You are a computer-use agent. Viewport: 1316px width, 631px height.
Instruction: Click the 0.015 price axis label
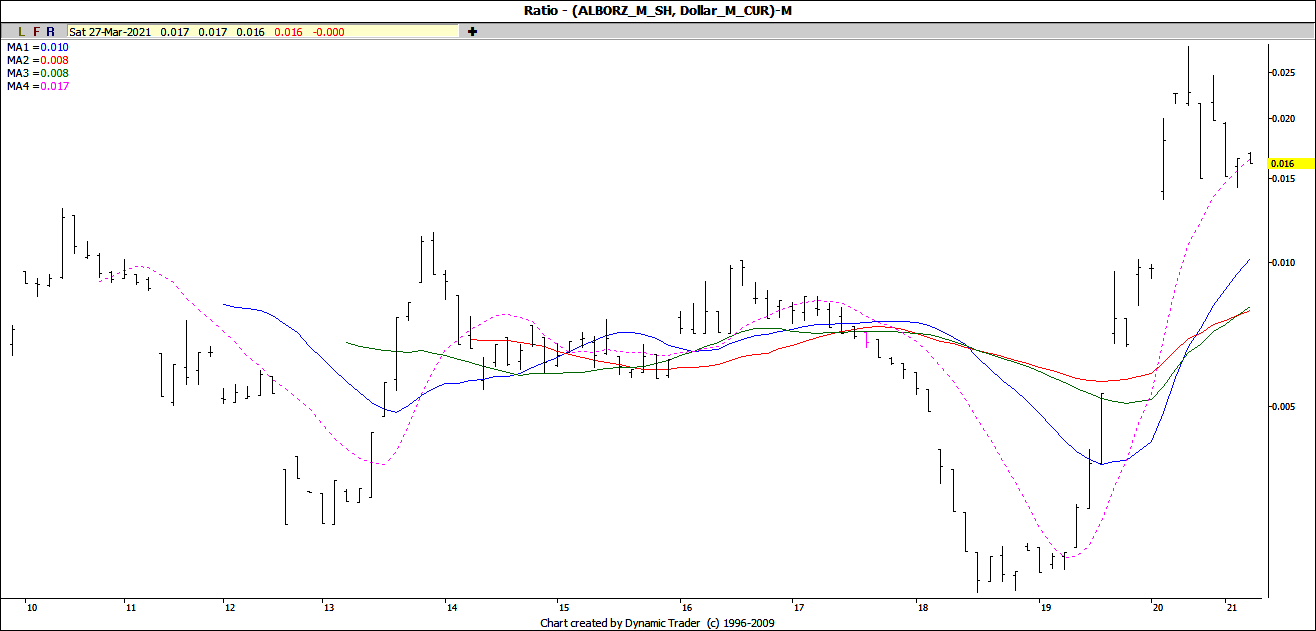click(x=1283, y=178)
